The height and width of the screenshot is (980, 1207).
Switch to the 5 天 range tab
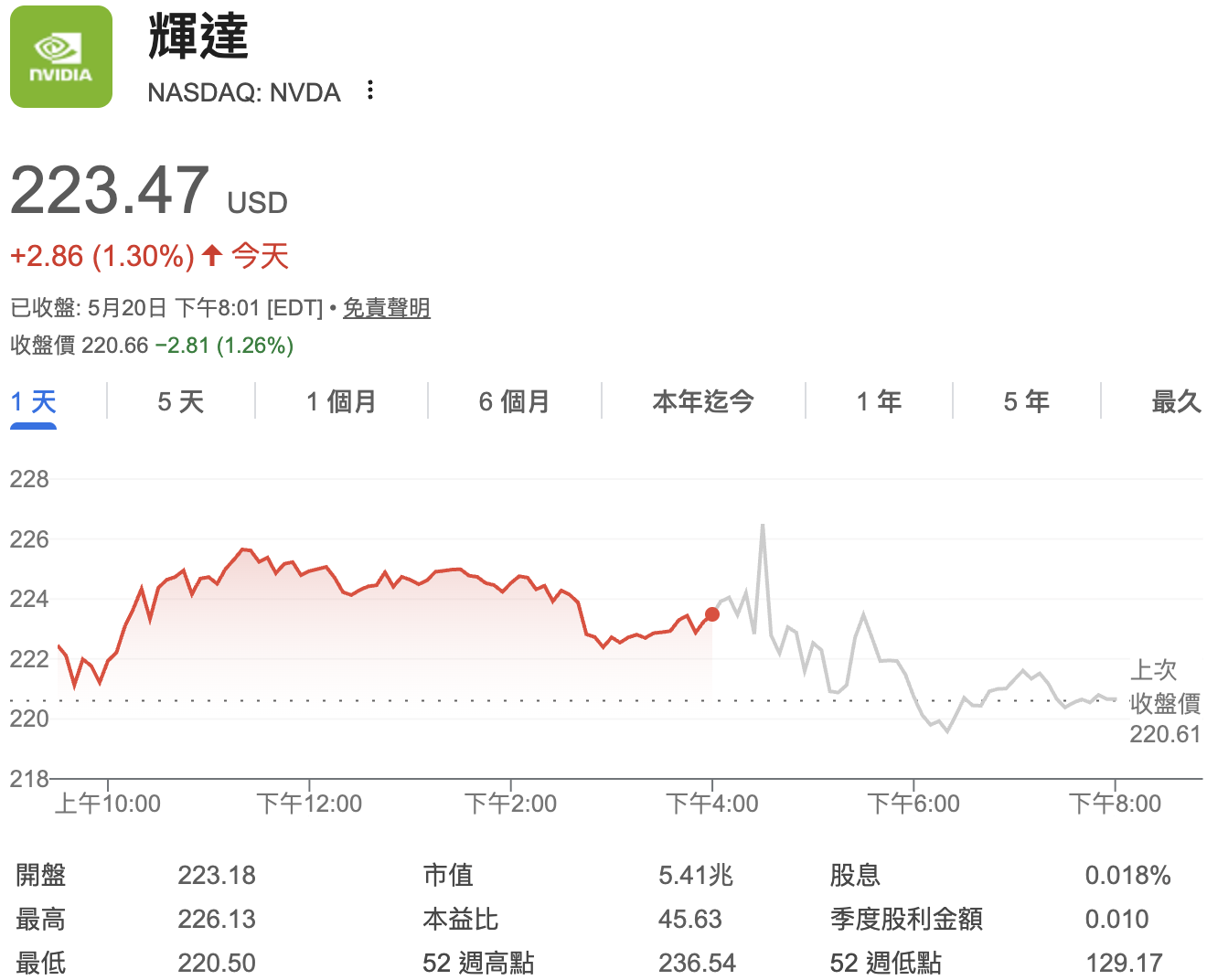[180, 401]
